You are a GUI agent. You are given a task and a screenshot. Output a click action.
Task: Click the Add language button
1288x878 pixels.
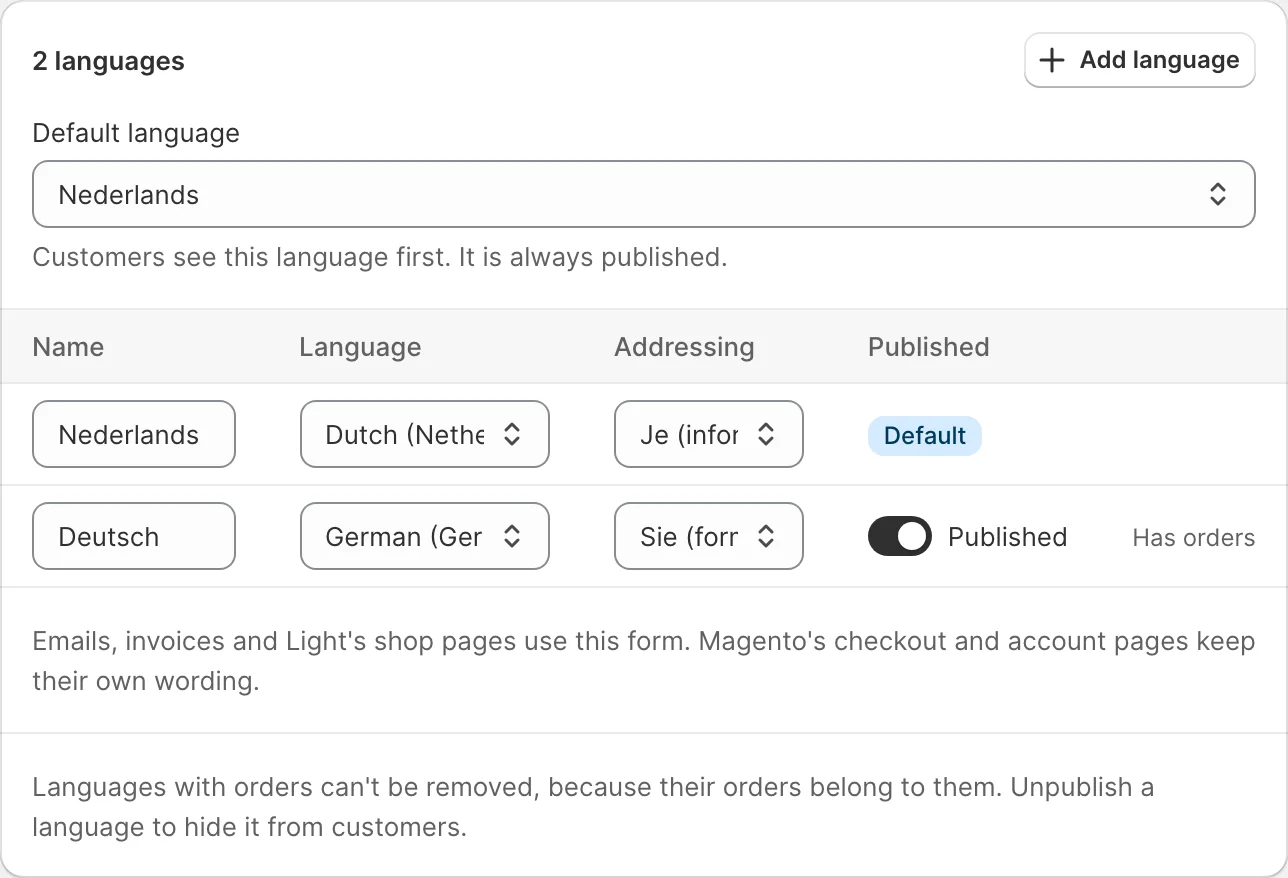(1139, 60)
